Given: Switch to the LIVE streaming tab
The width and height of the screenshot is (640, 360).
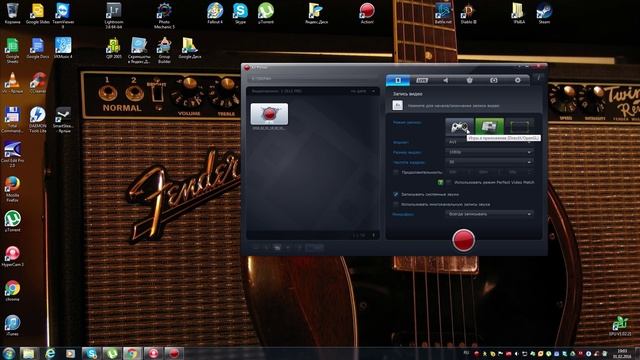Looking at the screenshot, I should point(422,80).
